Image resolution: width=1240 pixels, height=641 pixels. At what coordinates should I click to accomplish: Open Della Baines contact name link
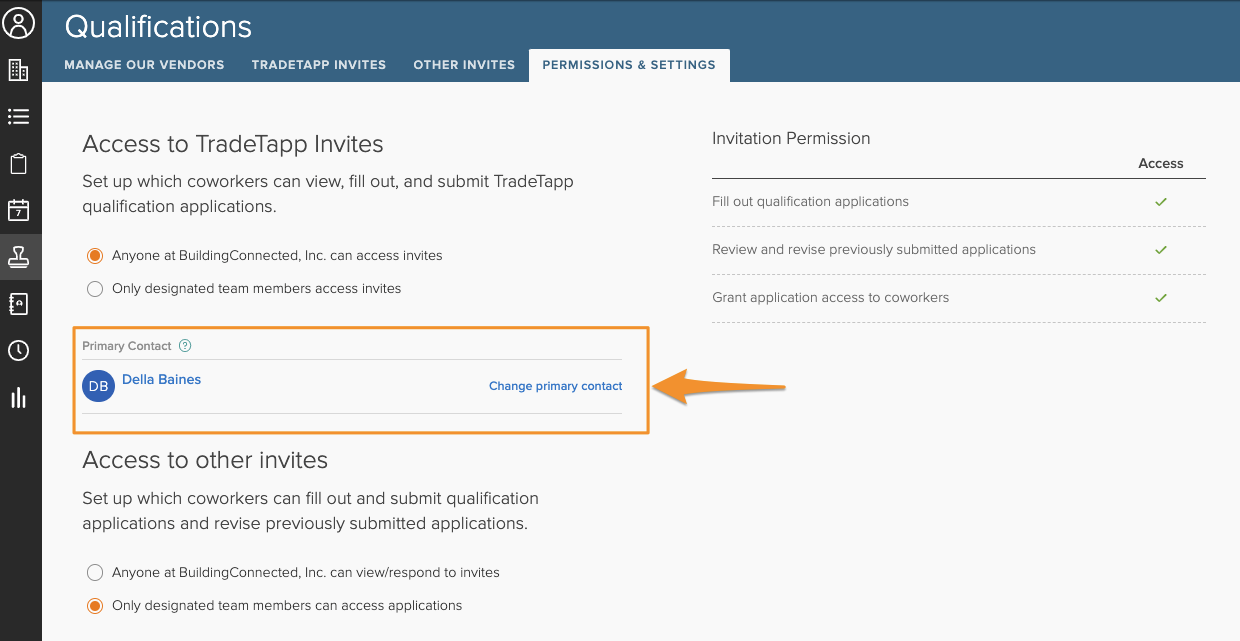[x=161, y=380]
